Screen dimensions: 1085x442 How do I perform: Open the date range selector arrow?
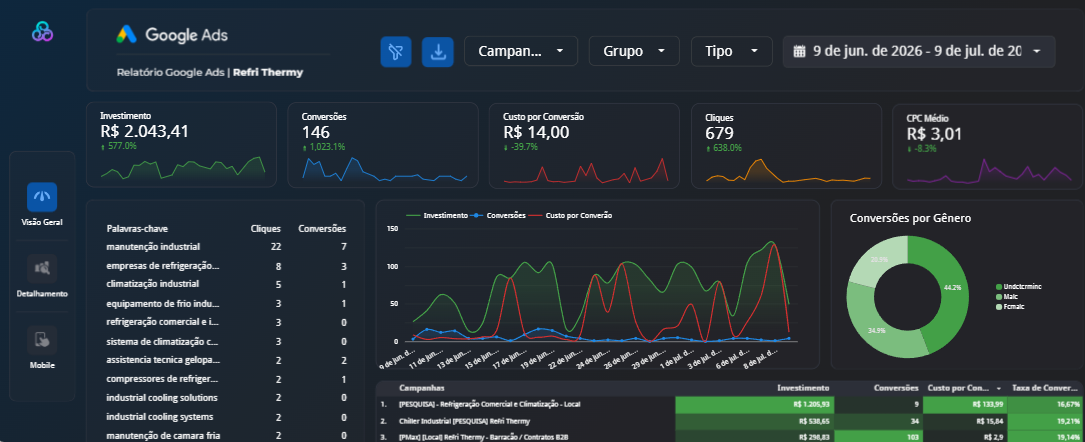click(1037, 51)
